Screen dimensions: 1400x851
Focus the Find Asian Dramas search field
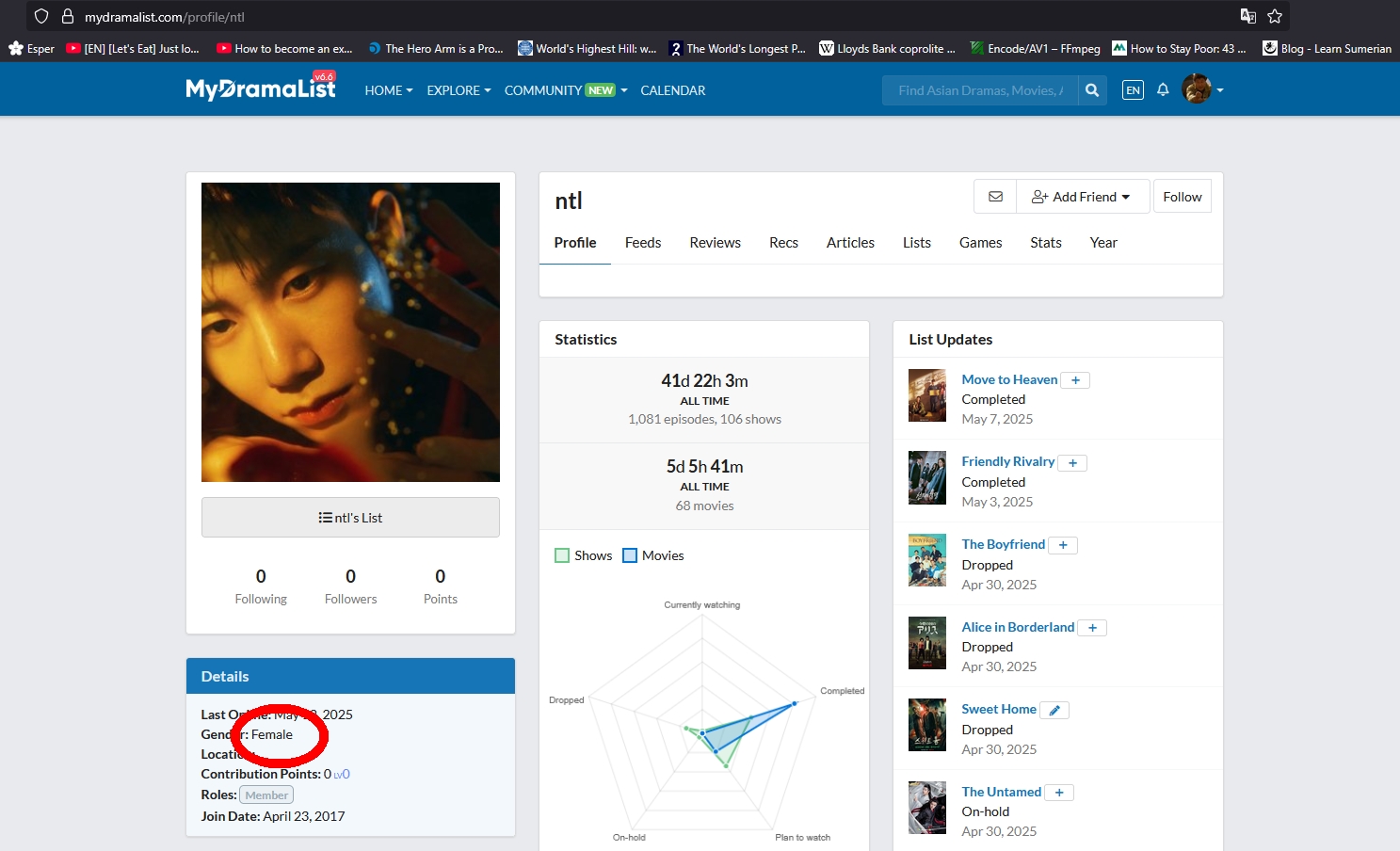pyautogui.click(x=980, y=90)
